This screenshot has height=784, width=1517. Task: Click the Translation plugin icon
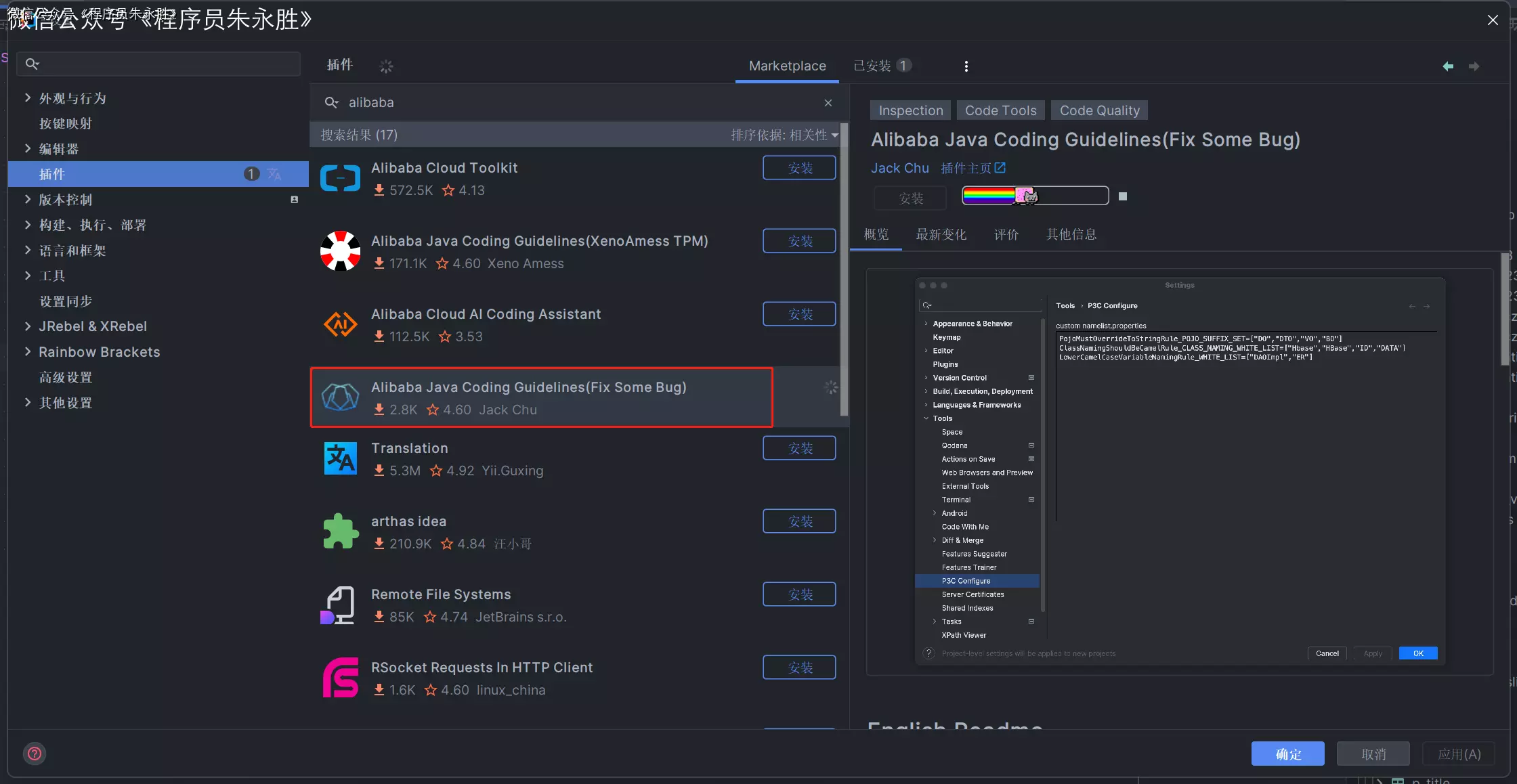(340, 458)
